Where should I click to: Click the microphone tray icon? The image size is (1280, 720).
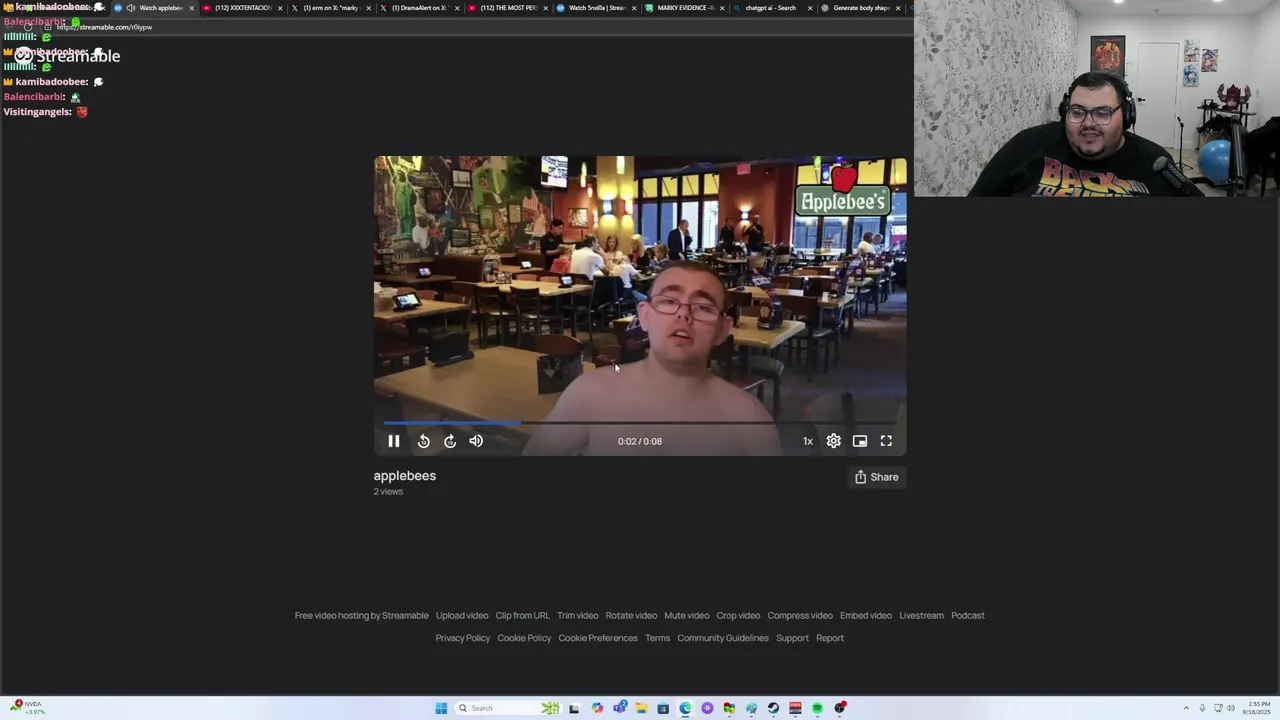pyautogui.click(x=1203, y=708)
